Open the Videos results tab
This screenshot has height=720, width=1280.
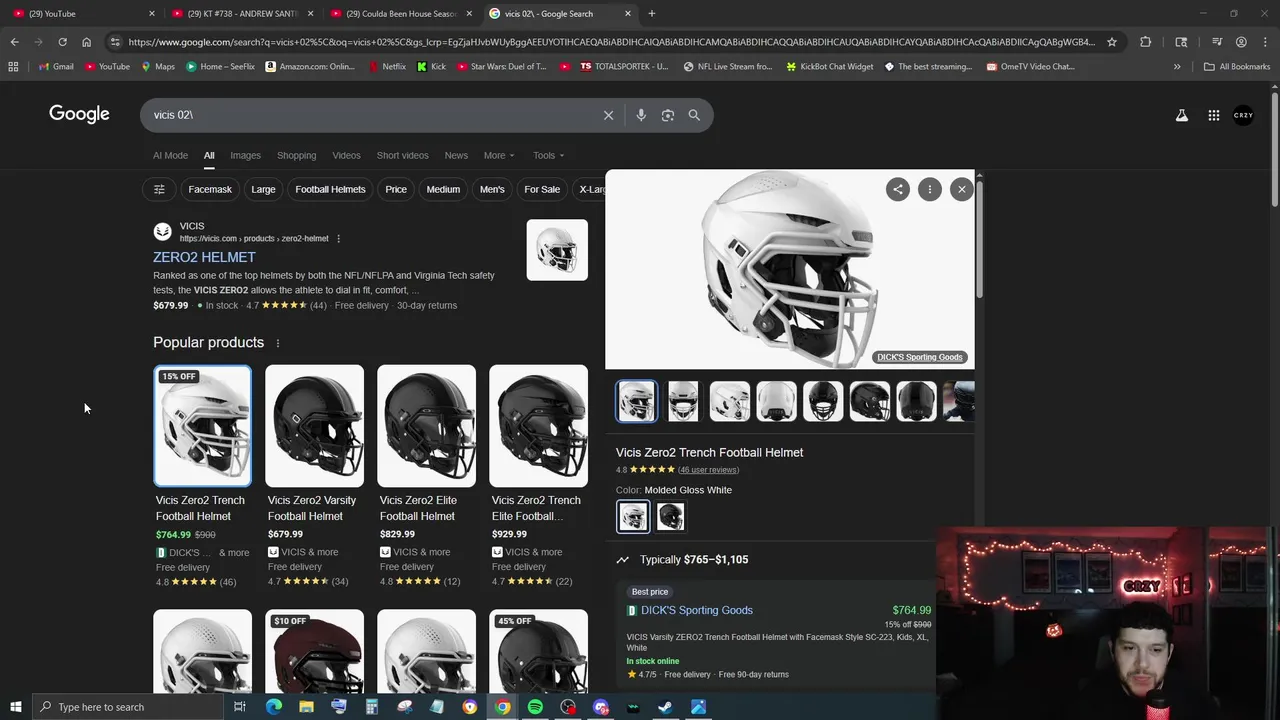click(x=346, y=155)
